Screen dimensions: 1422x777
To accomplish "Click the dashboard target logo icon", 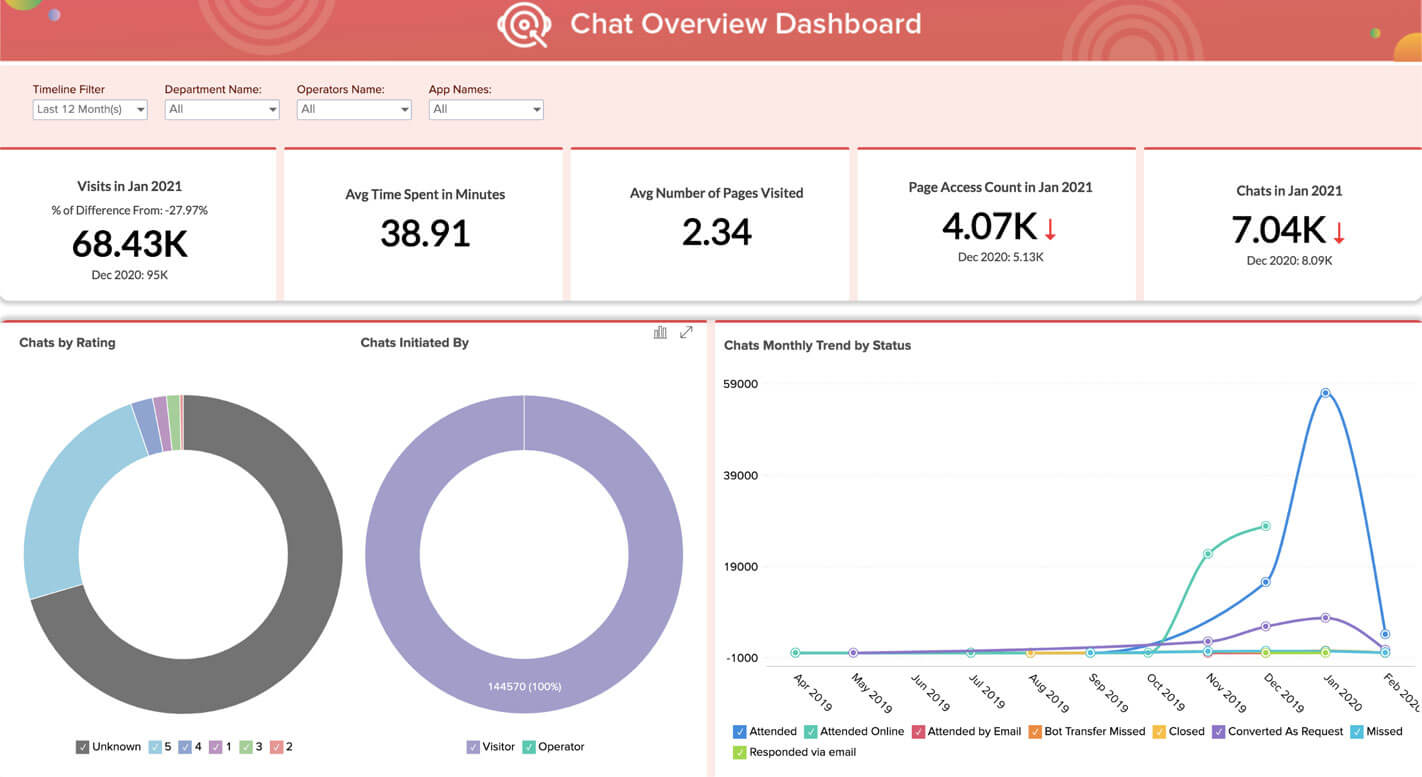I will point(524,25).
